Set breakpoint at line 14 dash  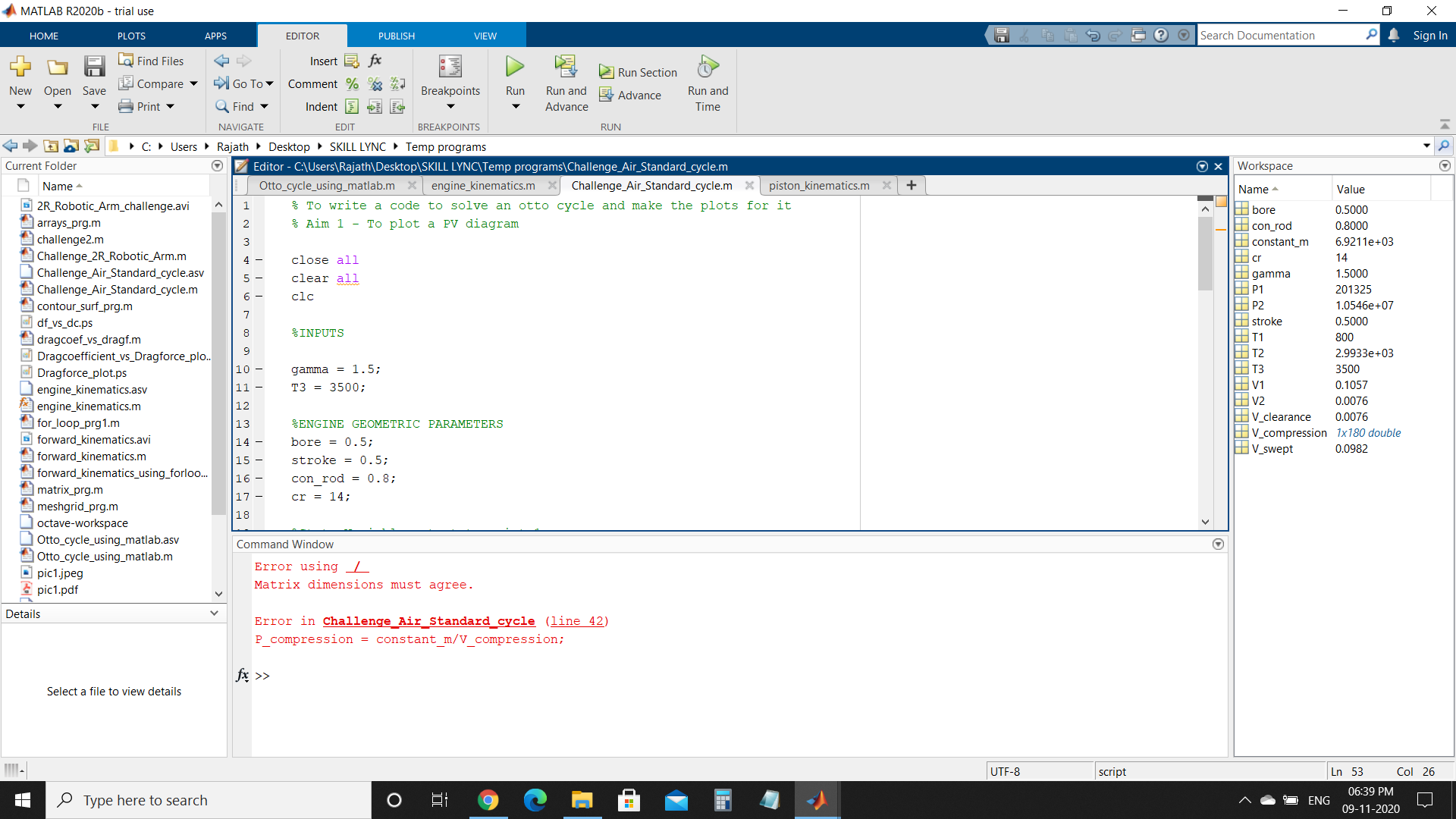click(x=259, y=442)
